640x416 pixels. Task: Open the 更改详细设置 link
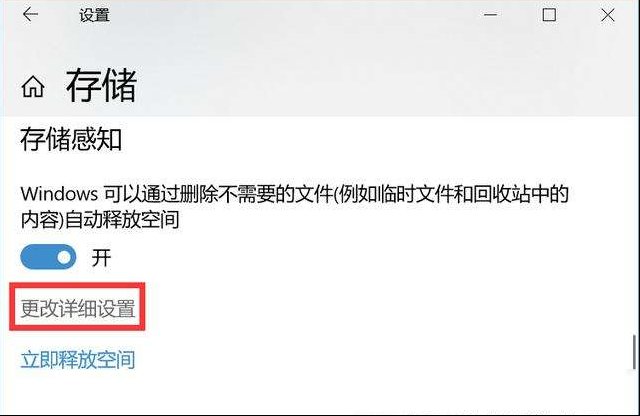coord(78,308)
